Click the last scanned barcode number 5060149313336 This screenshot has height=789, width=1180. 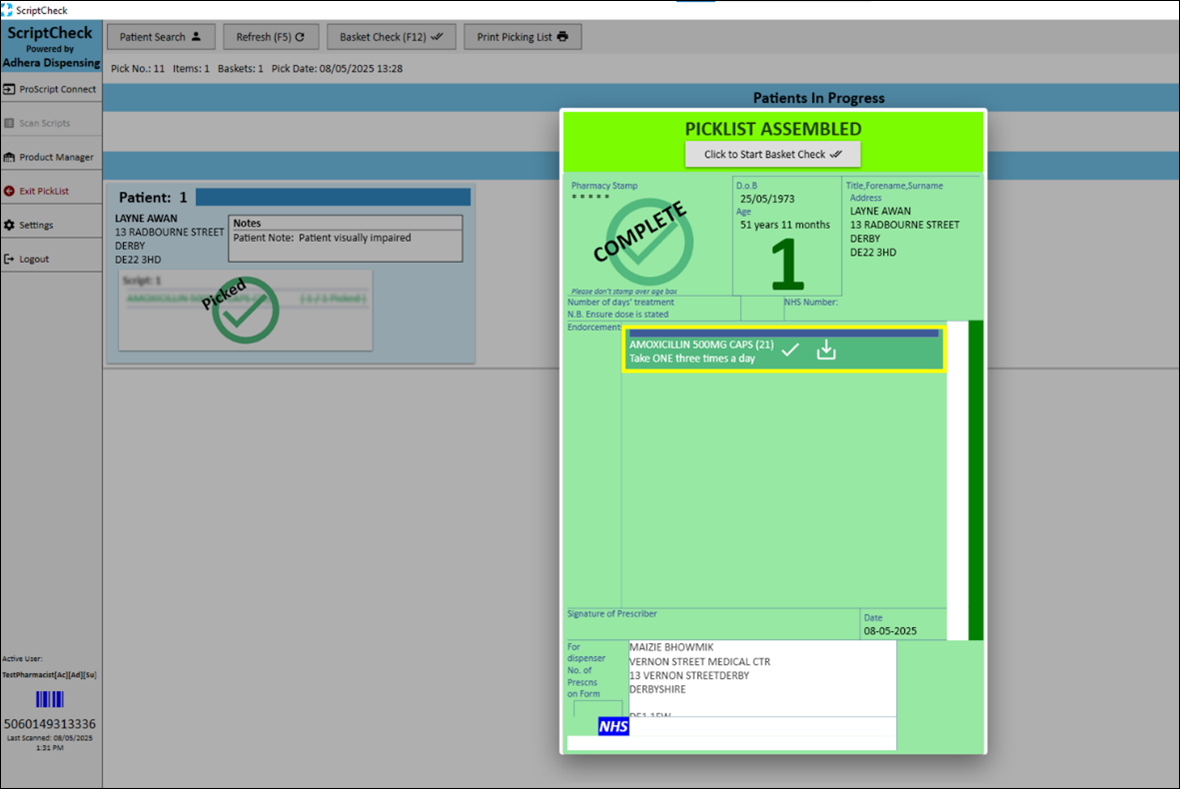[x=50, y=724]
